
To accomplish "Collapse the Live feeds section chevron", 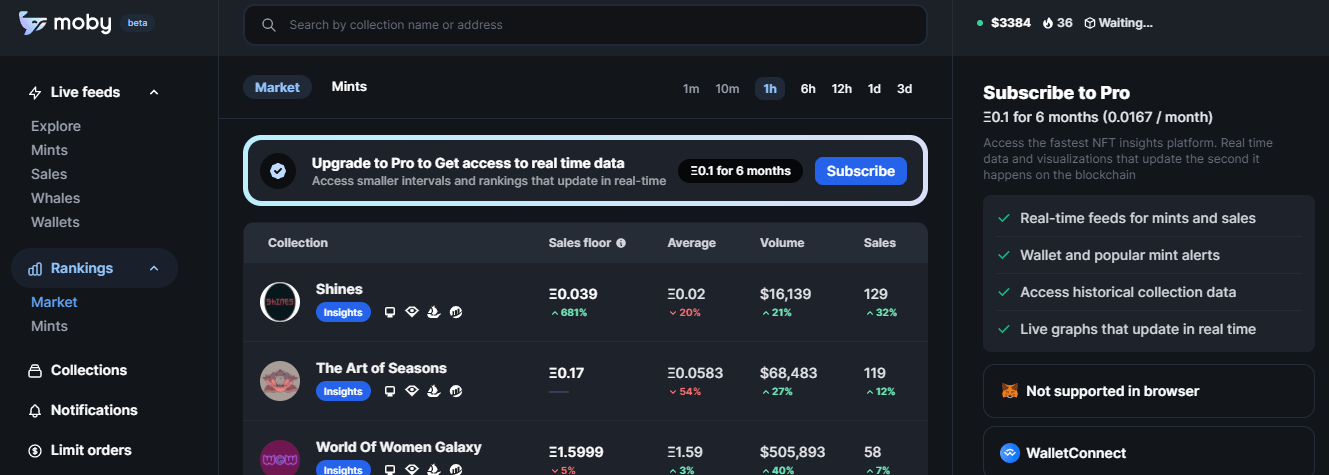I will (x=154, y=93).
